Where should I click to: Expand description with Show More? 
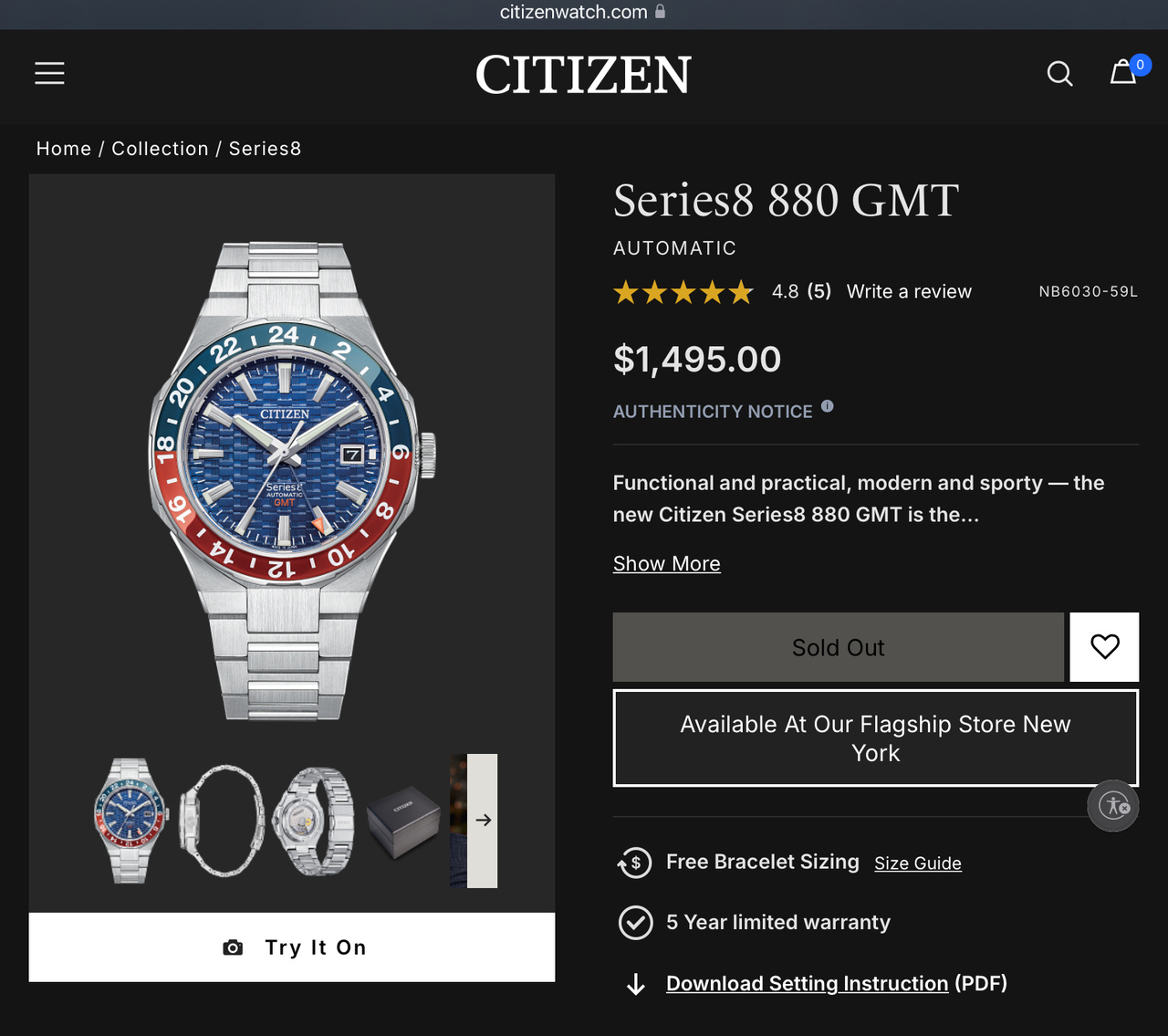tap(666, 564)
